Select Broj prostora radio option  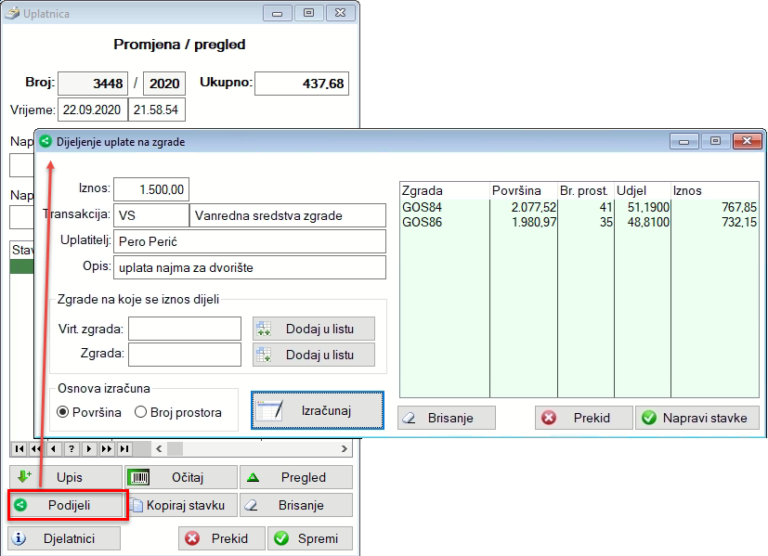click(x=141, y=411)
